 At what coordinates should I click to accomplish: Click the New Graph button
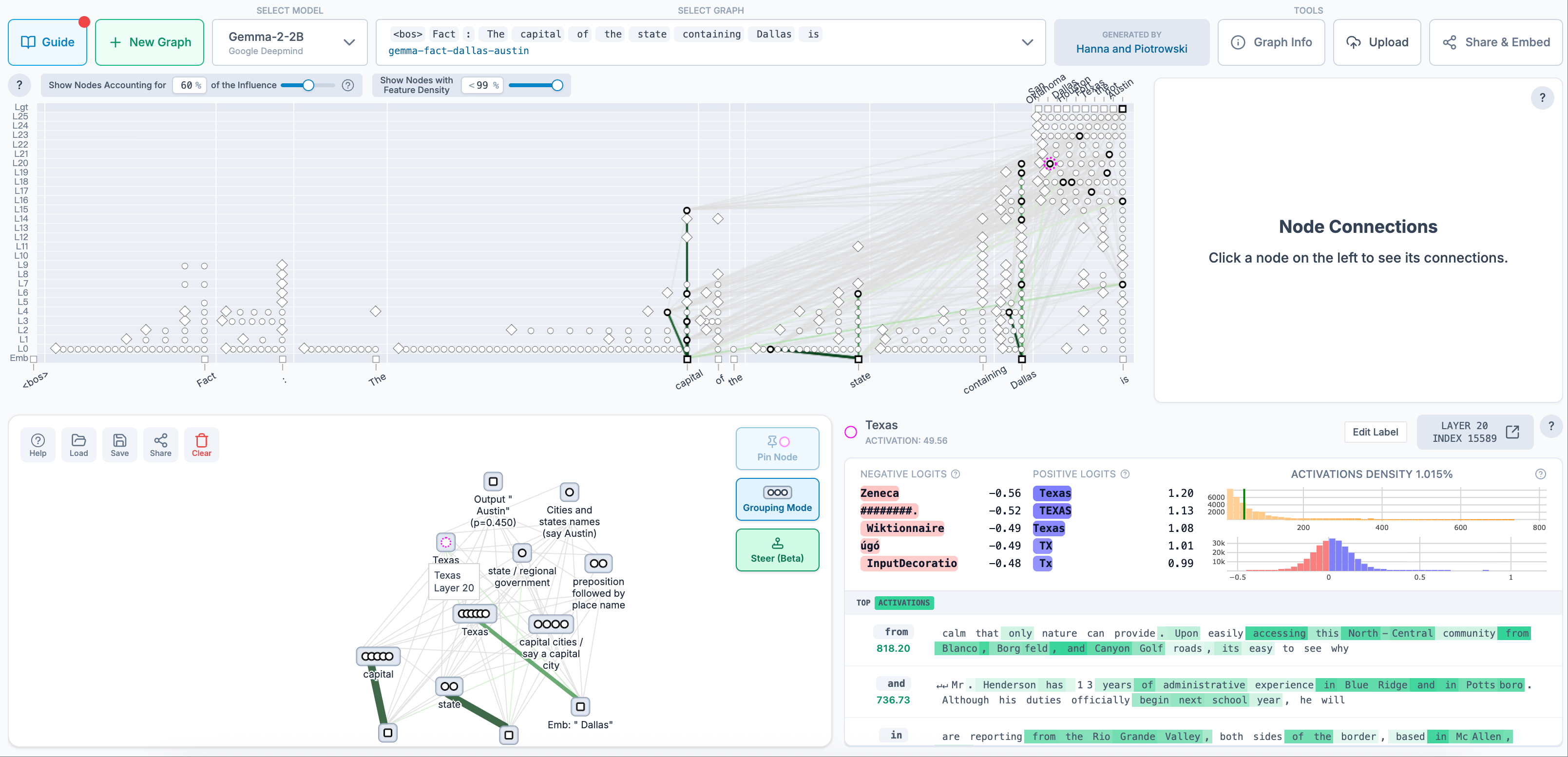point(150,42)
